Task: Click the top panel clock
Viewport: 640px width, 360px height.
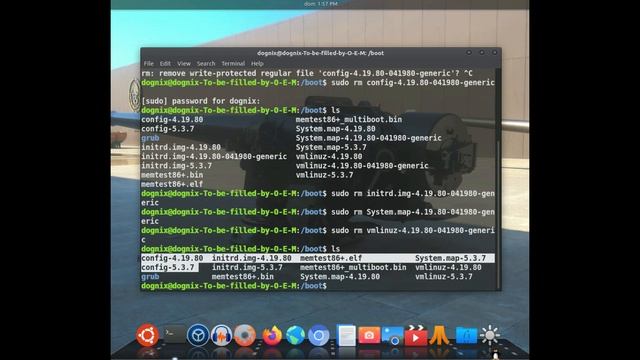Action: coord(321,4)
